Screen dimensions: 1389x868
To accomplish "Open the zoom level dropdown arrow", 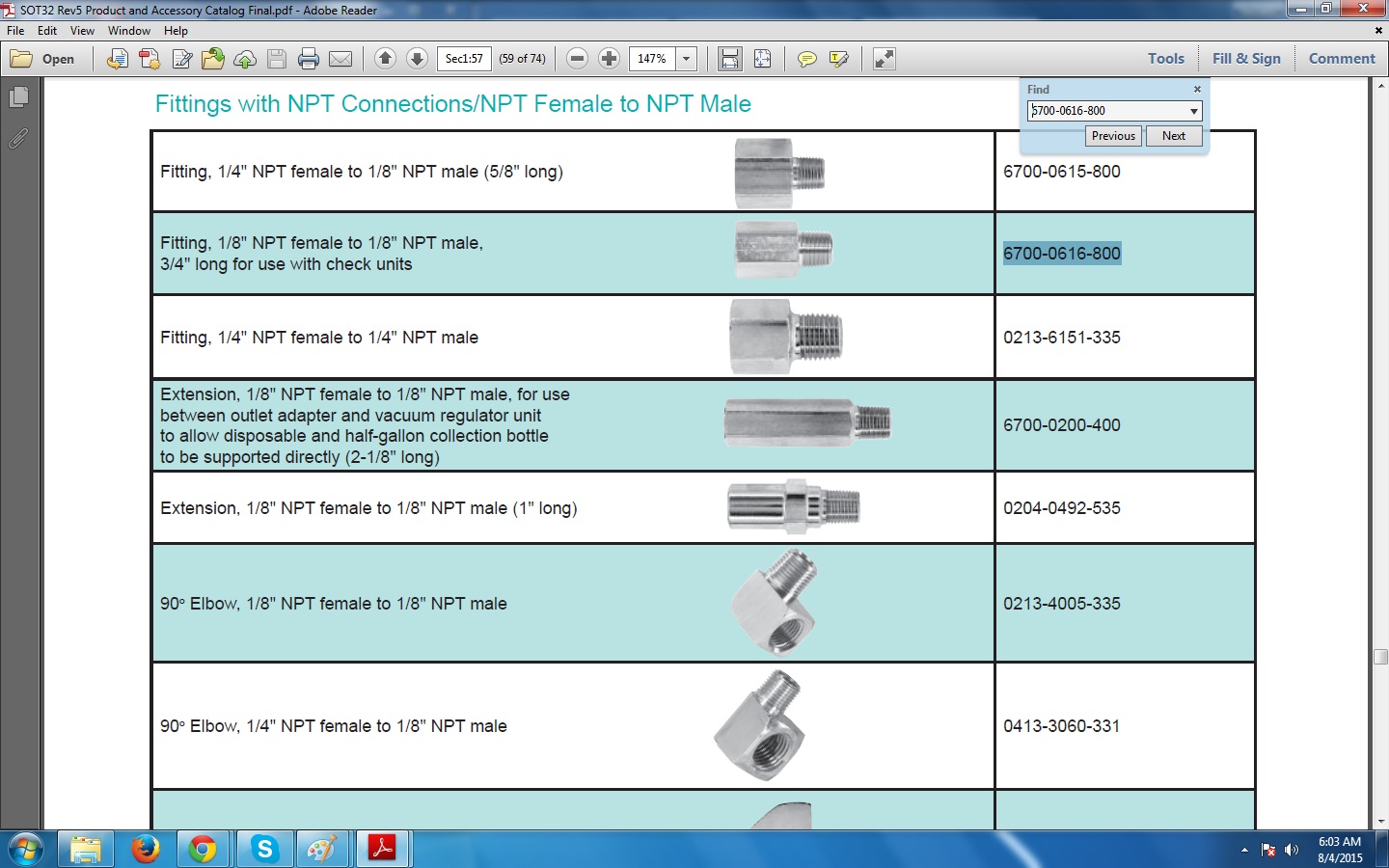I will pyautogui.click(x=687, y=59).
